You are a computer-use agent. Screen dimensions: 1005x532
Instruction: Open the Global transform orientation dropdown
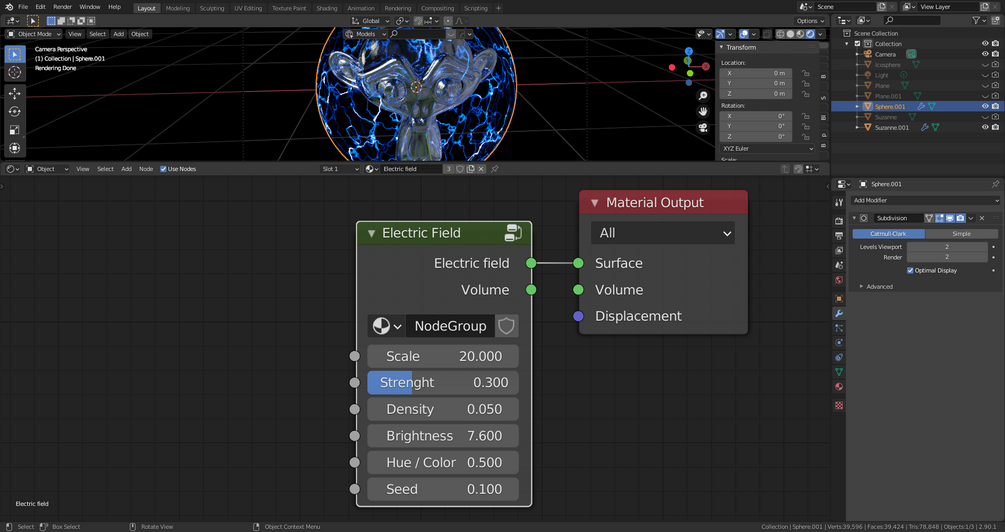[x=370, y=21]
